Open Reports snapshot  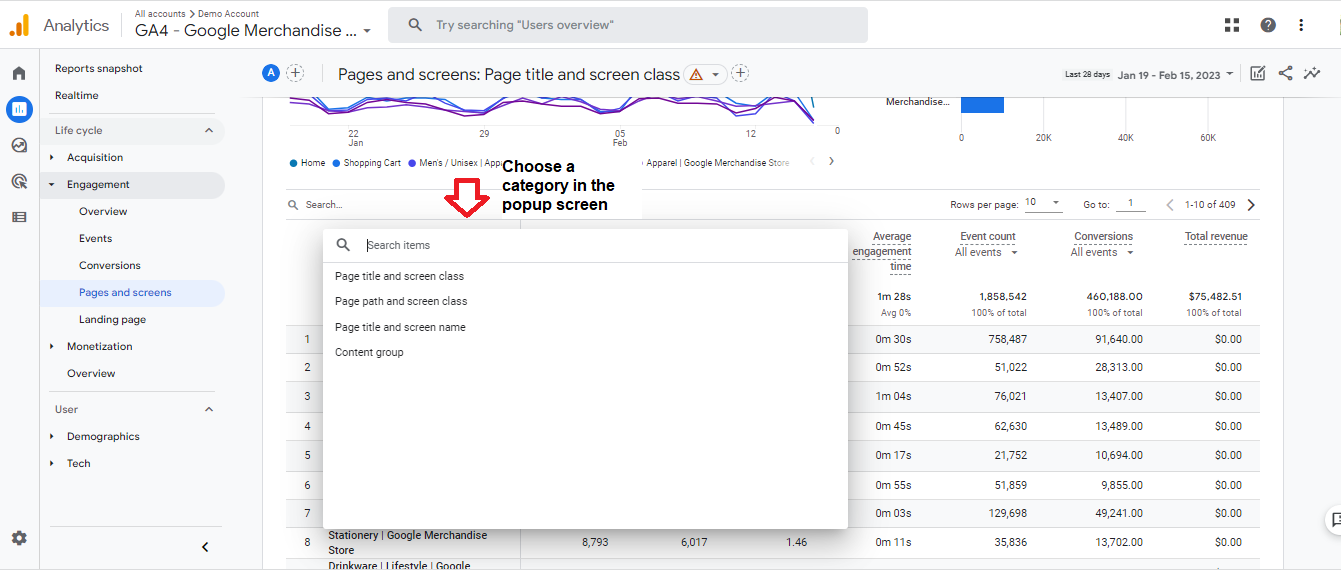point(99,68)
